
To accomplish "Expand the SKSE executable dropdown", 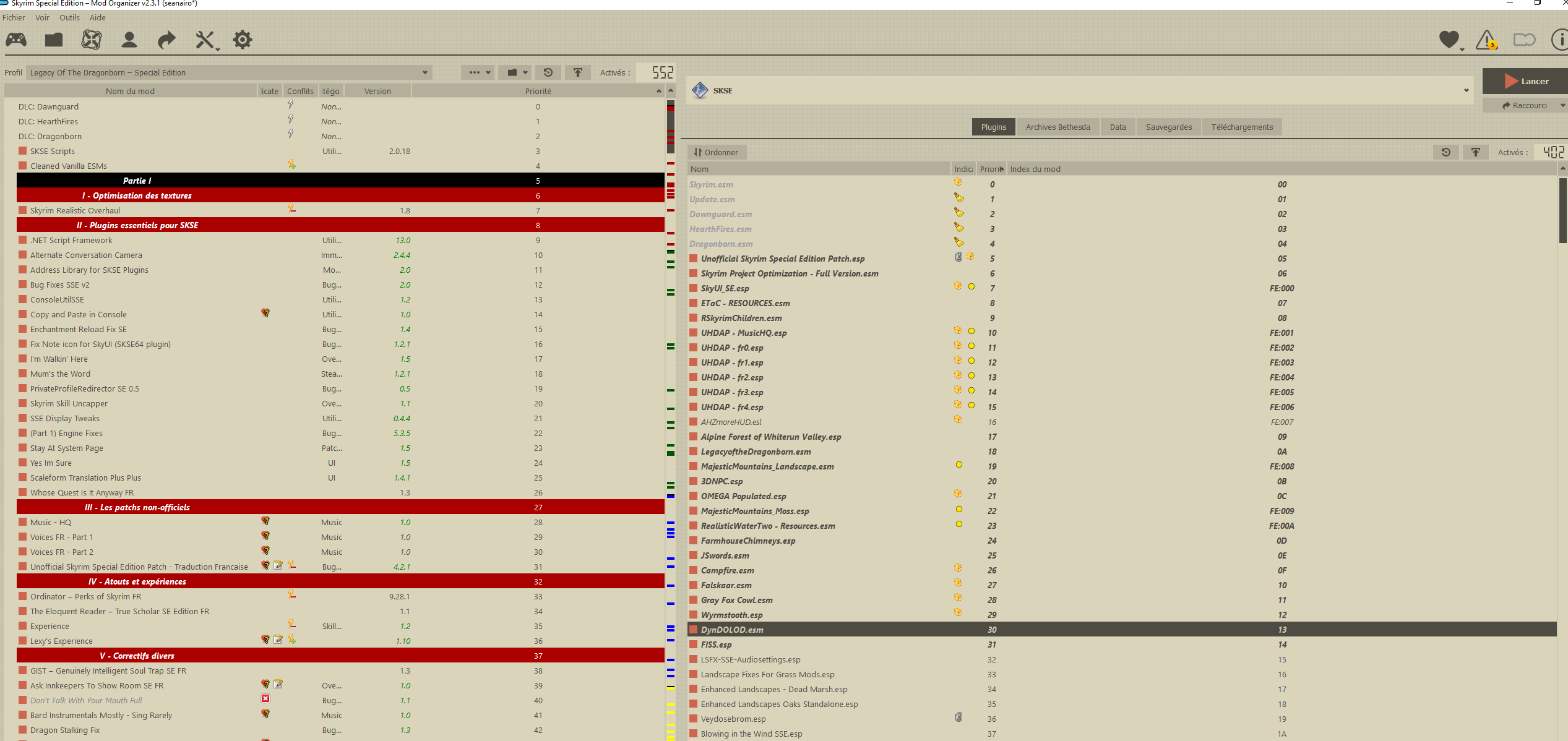I will (1466, 90).
